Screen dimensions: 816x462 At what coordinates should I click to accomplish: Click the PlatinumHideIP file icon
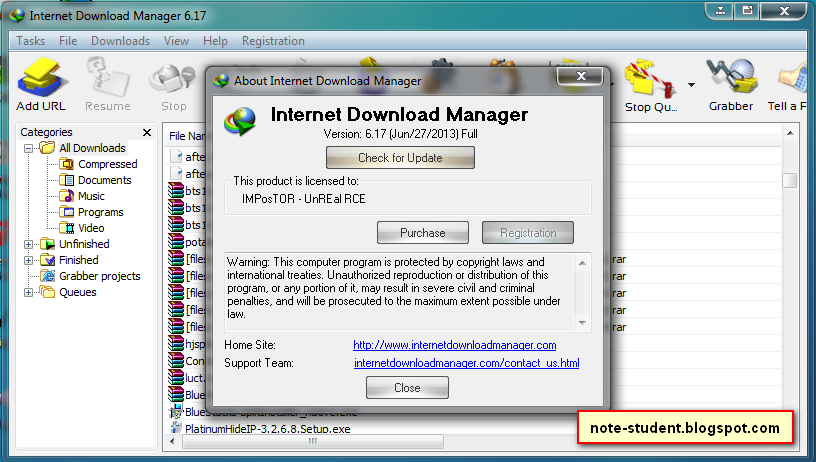tap(175, 428)
